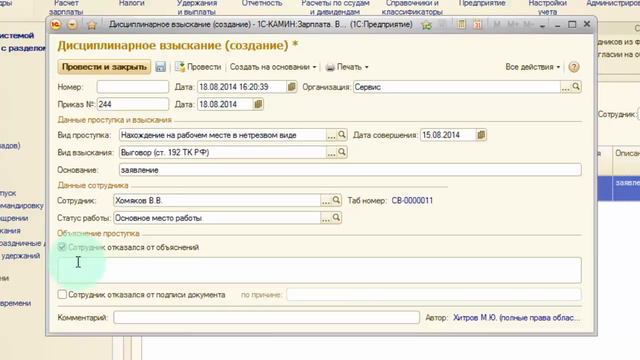Open Справочники и классификаторы section

[x=412, y=7]
